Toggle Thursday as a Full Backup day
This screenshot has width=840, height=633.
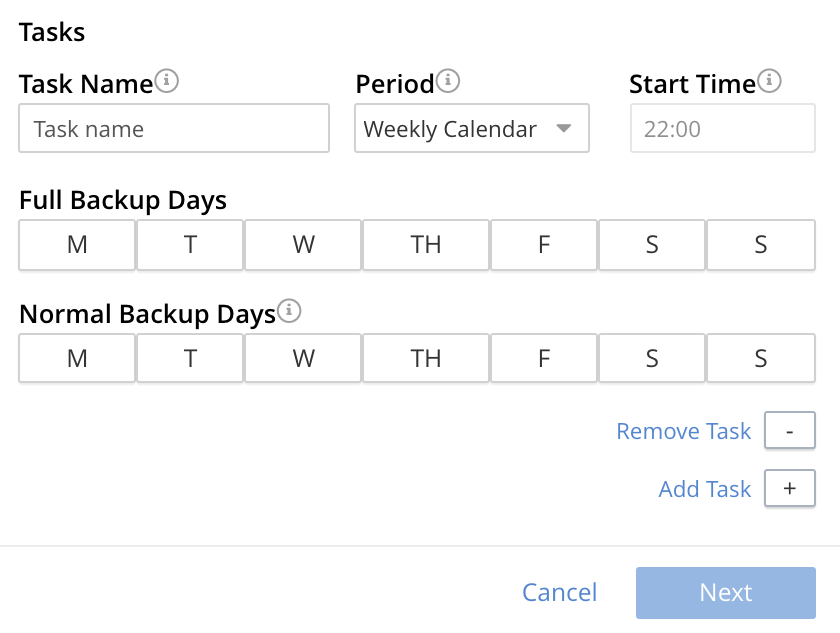click(425, 245)
